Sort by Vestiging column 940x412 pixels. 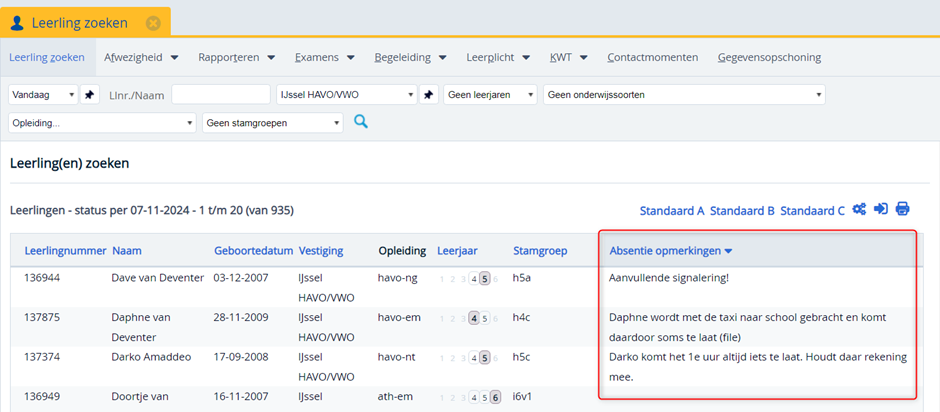click(x=321, y=251)
